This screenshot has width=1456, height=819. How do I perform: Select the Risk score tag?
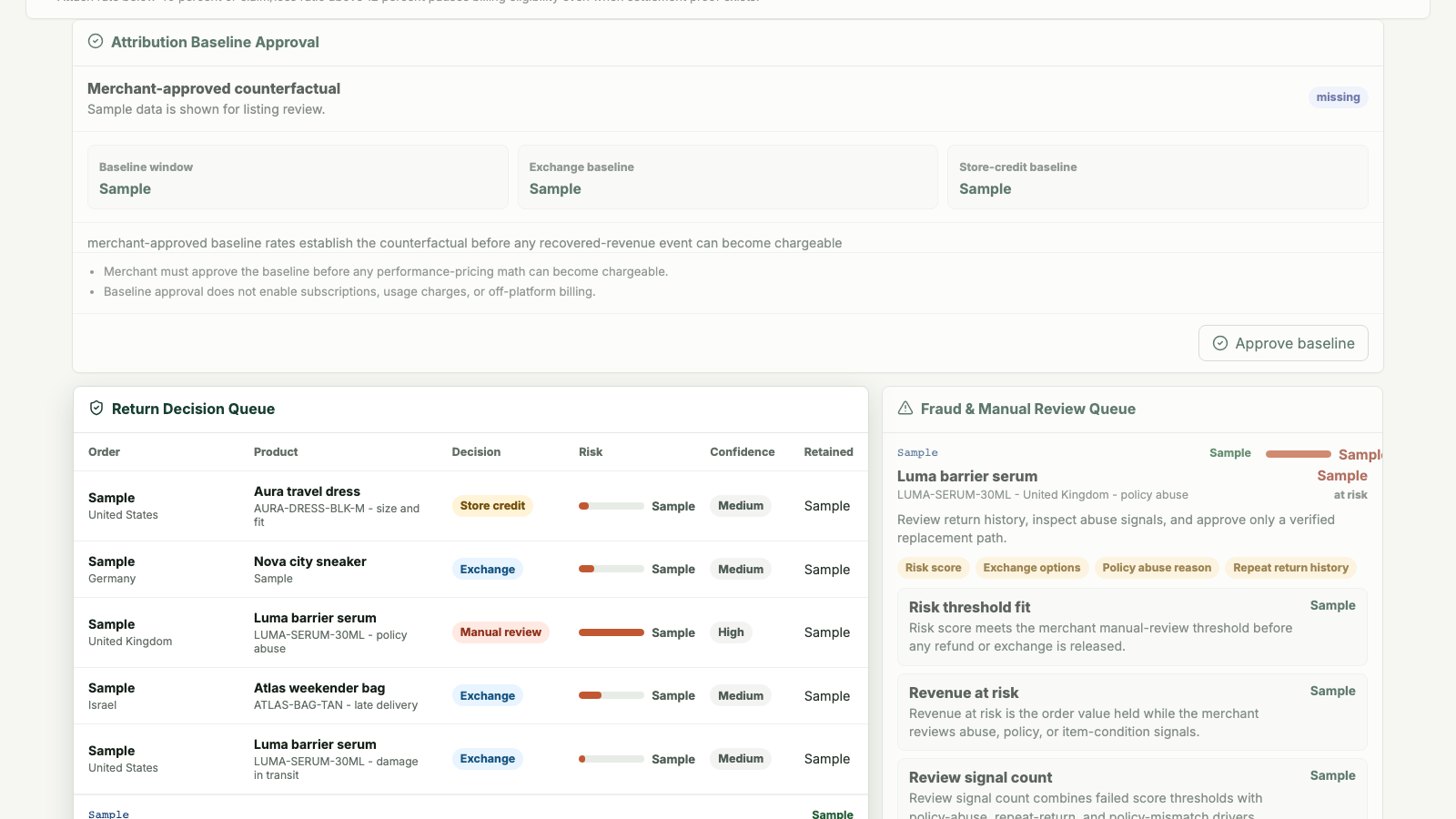coord(933,568)
